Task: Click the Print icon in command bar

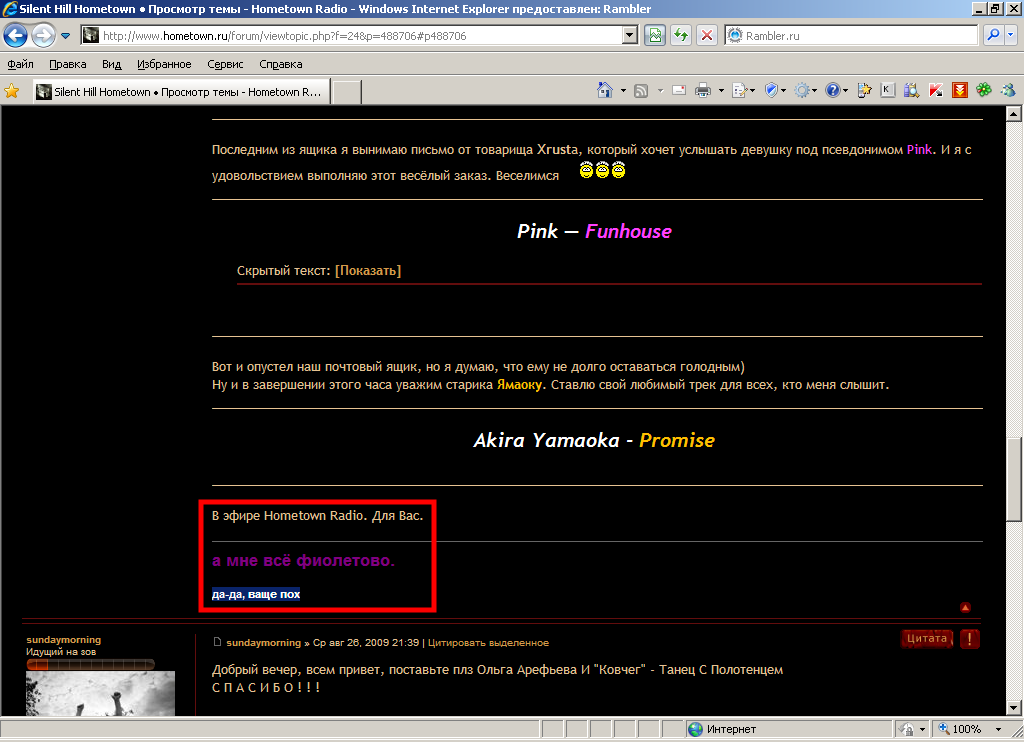Action: pyautogui.click(x=703, y=90)
